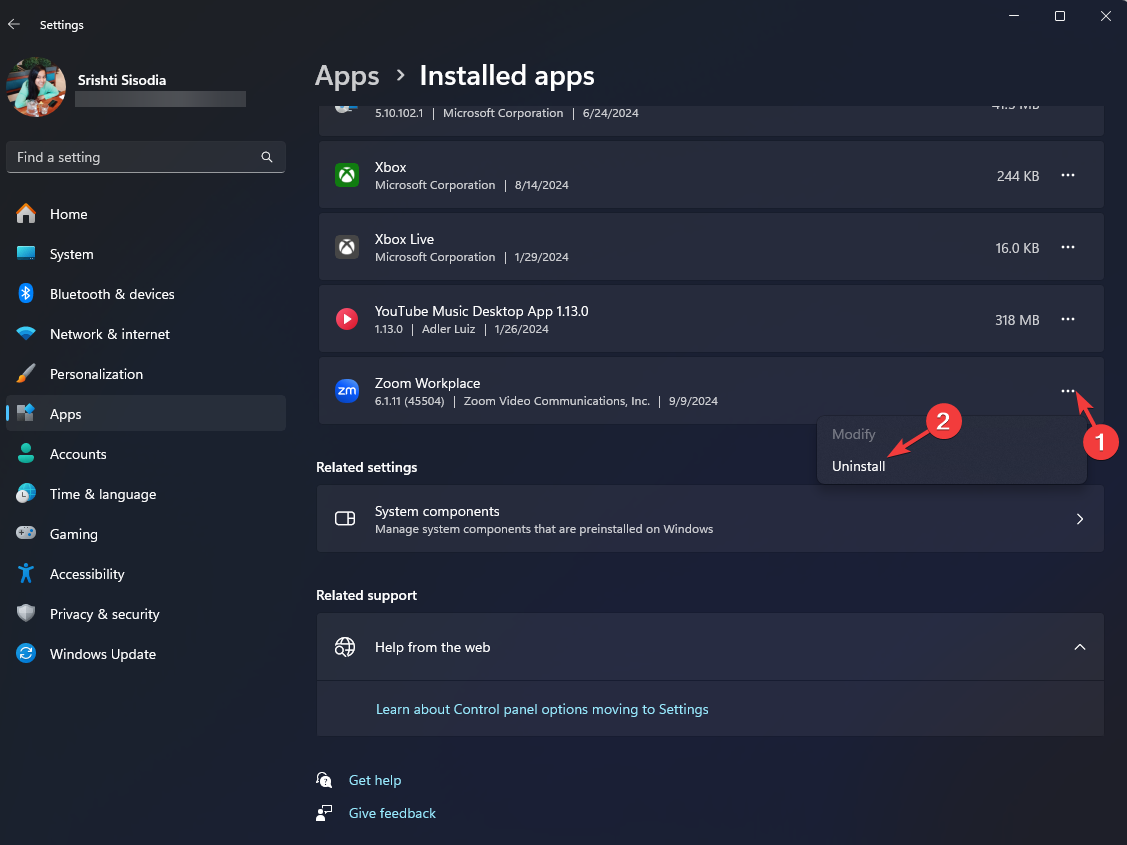This screenshot has width=1127, height=845.
Task: Click the Give feedback link
Action: click(392, 813)
